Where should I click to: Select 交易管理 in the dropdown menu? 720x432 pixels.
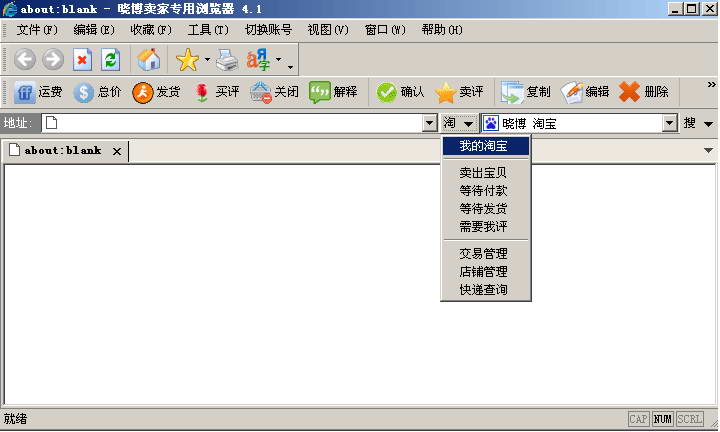click(x=486, y=254)
